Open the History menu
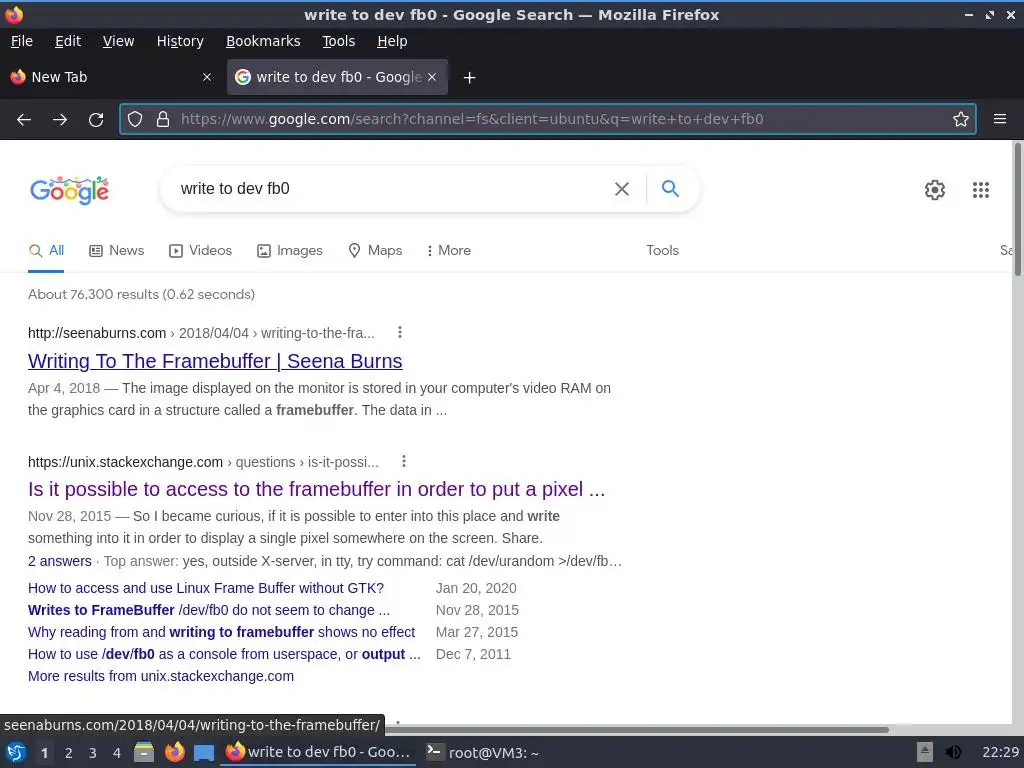The height and width of the screenshot is (768, 1024). pyautogui.click(x=180, y=41)
